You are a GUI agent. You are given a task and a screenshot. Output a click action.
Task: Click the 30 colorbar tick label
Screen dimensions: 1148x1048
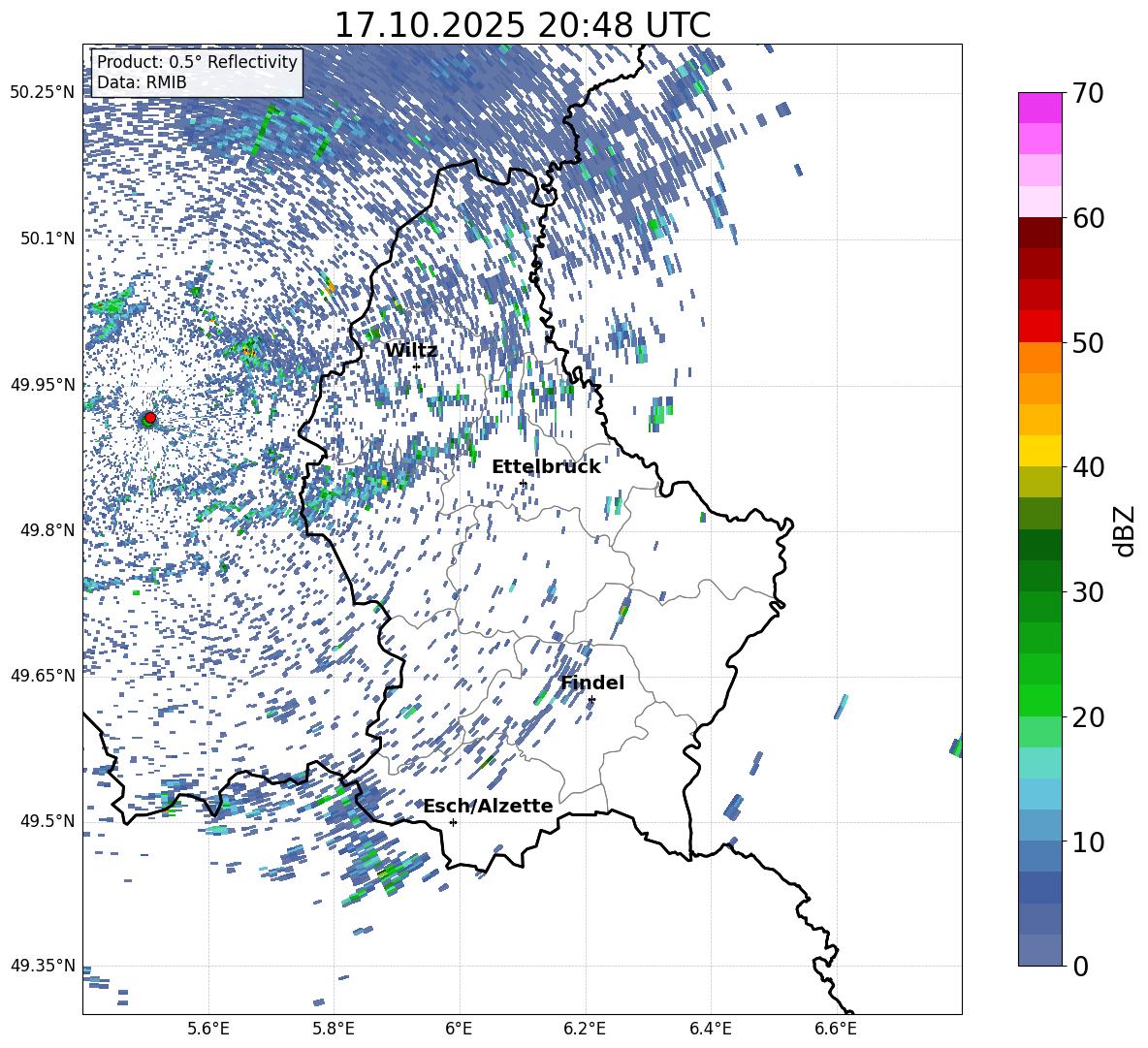(x=1088, y=592)
